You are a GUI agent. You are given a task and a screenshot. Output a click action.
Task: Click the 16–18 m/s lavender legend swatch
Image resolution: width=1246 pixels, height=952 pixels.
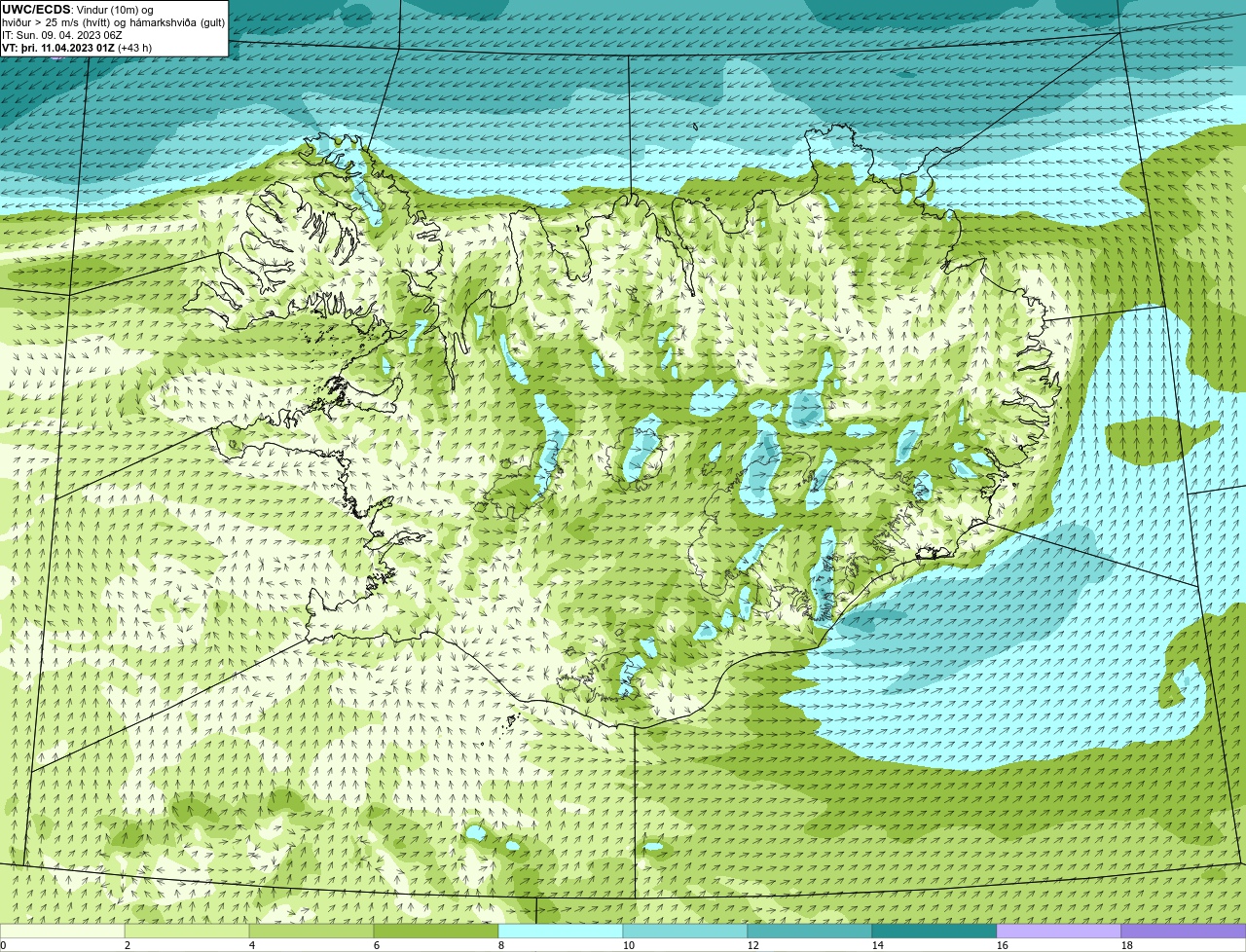tap(1059, 932)
